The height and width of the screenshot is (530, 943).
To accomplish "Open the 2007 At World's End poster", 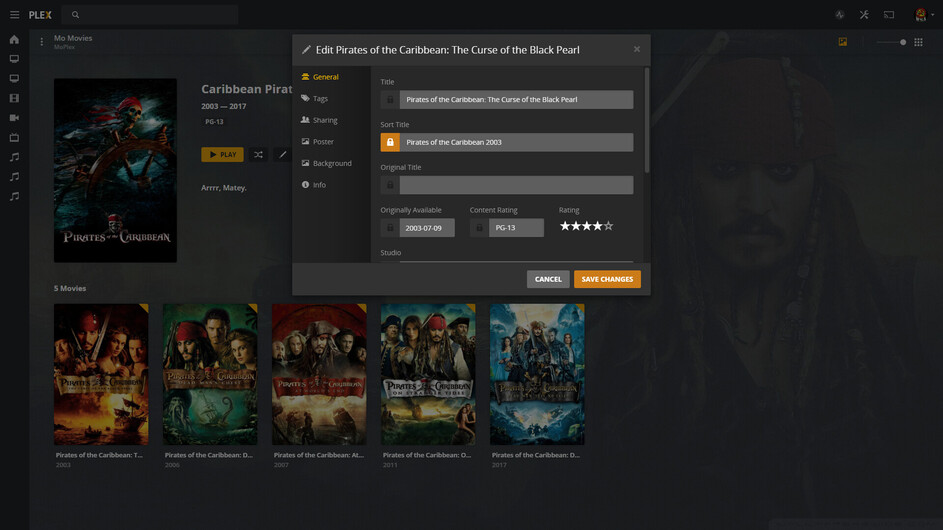I will coord(319,374).
